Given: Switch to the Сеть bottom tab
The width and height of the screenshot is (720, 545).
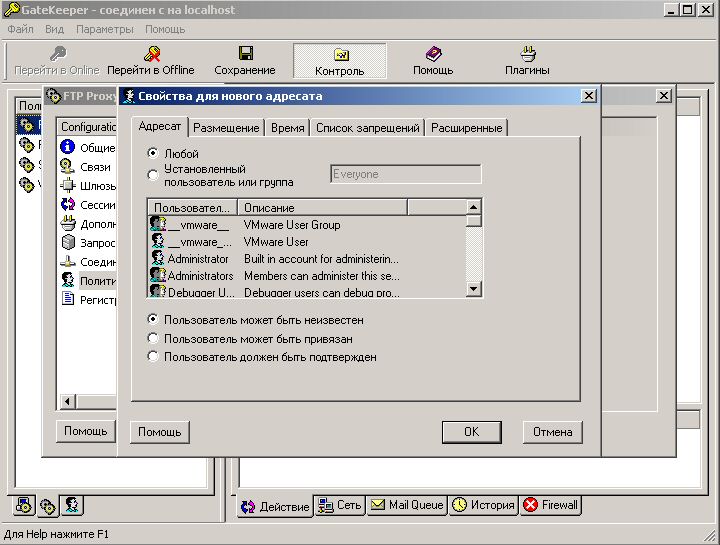Looking at the screenshot, I should tap(340, 505).
